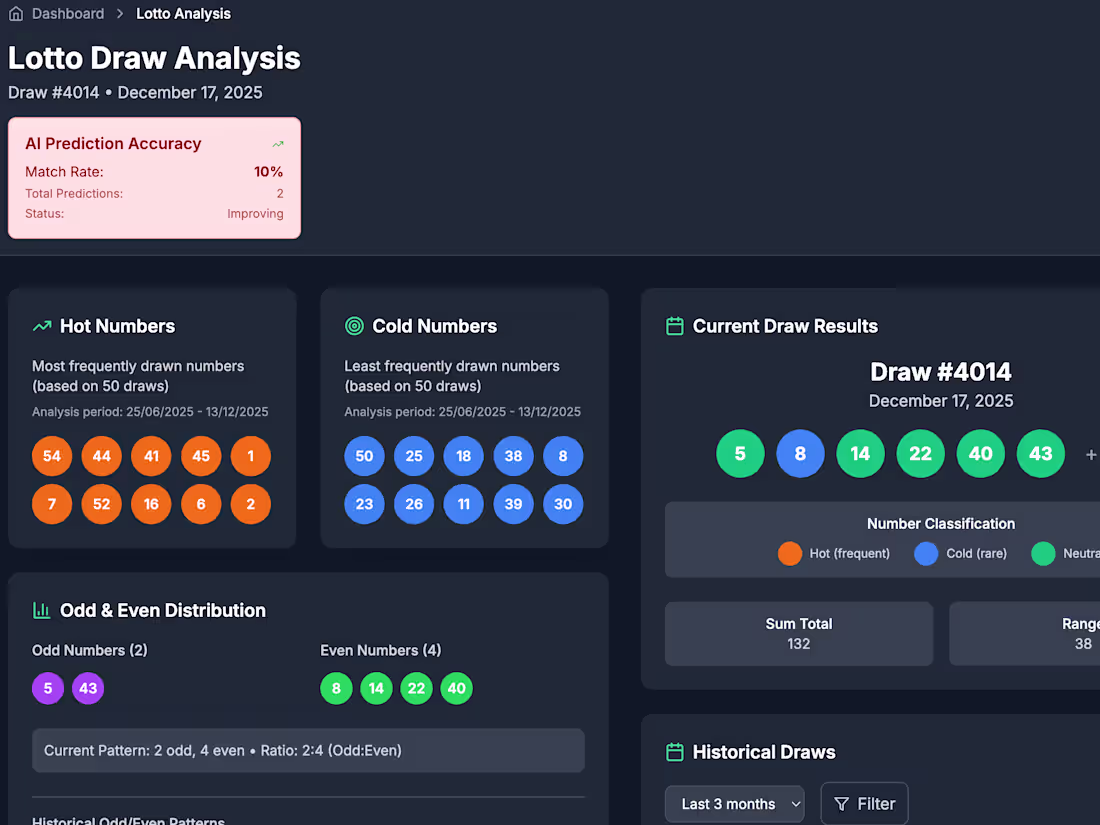Click the orange Hot legend color dot

click(789, 553)
